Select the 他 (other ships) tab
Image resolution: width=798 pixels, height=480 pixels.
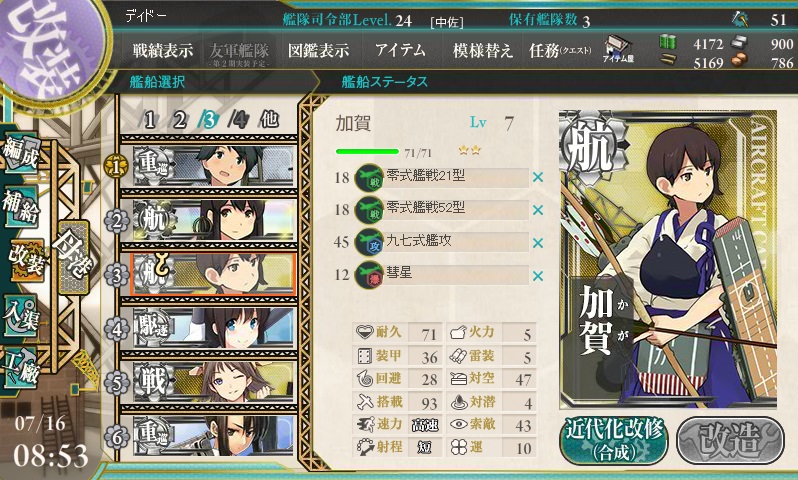[x=269, y=120]
